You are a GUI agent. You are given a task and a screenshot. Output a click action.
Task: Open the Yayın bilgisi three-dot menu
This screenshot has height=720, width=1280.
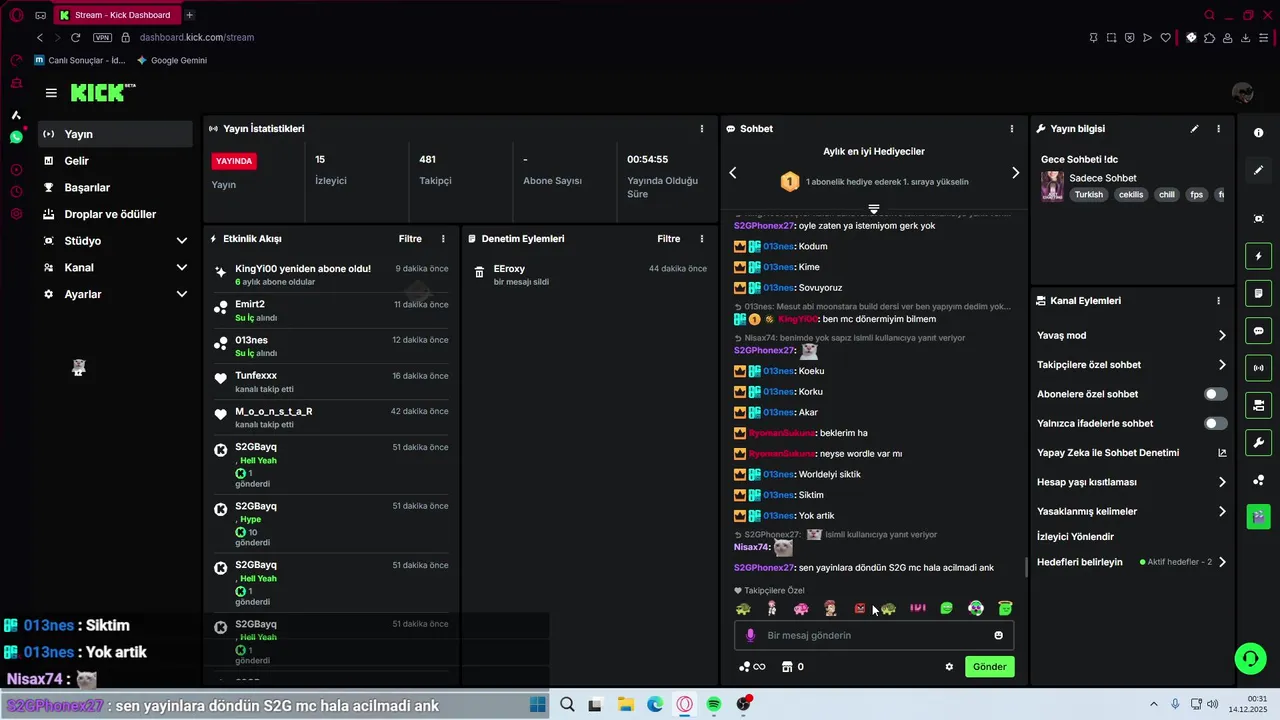pyautogui.click(x=1218, y=129)
